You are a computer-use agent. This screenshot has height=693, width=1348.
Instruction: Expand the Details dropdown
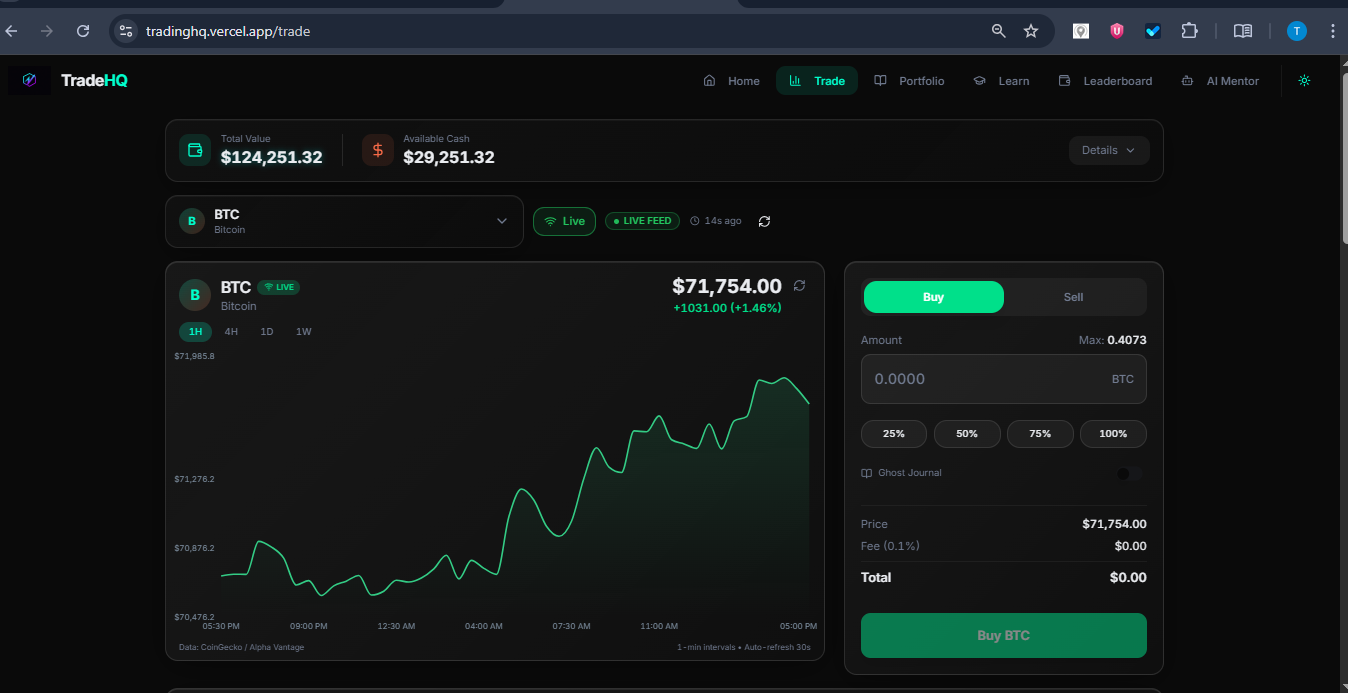pyautogui.click(x=1108, y=150)
